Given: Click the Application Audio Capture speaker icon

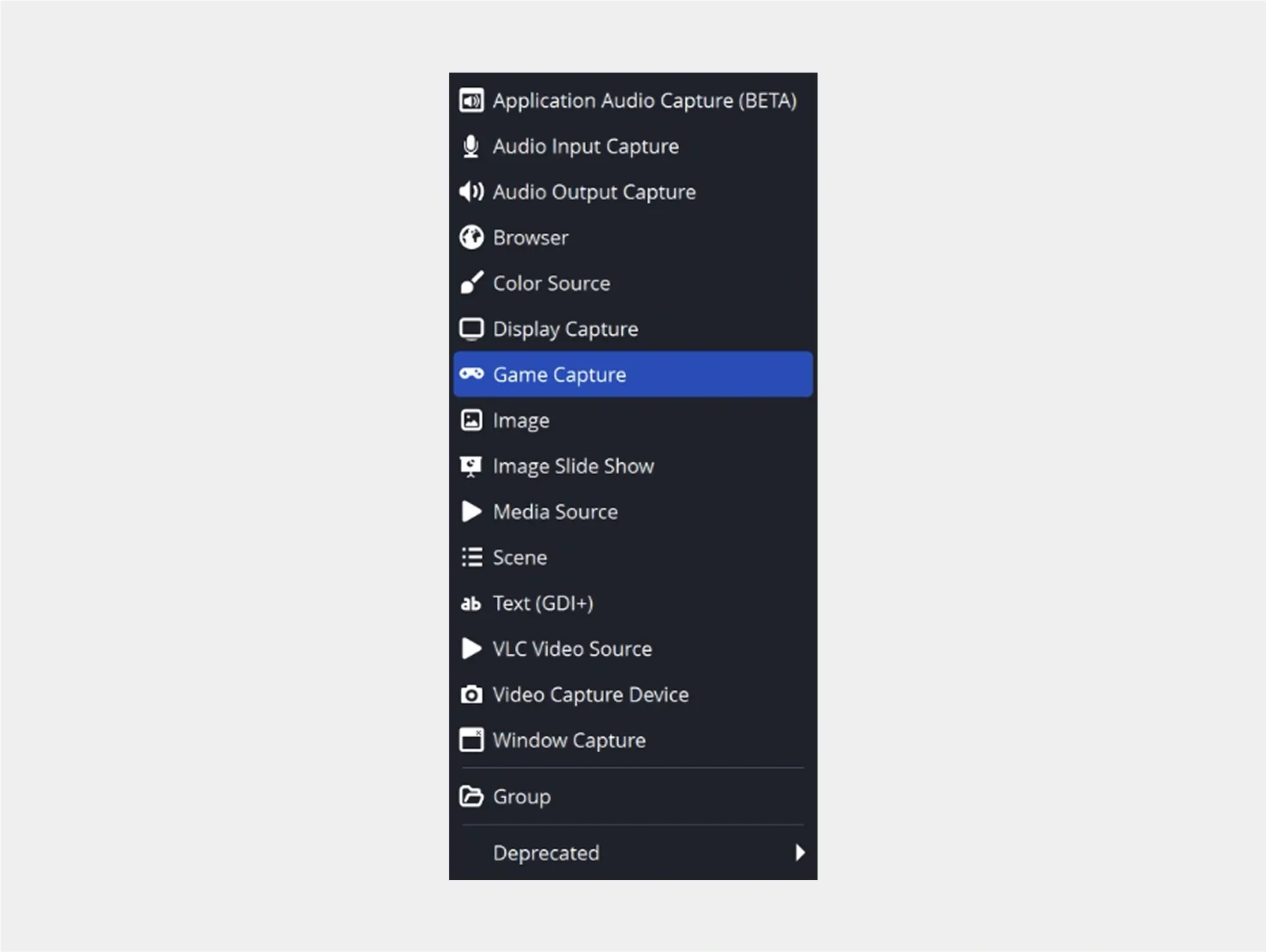Looking at the screenshot, I should [471, 101].
